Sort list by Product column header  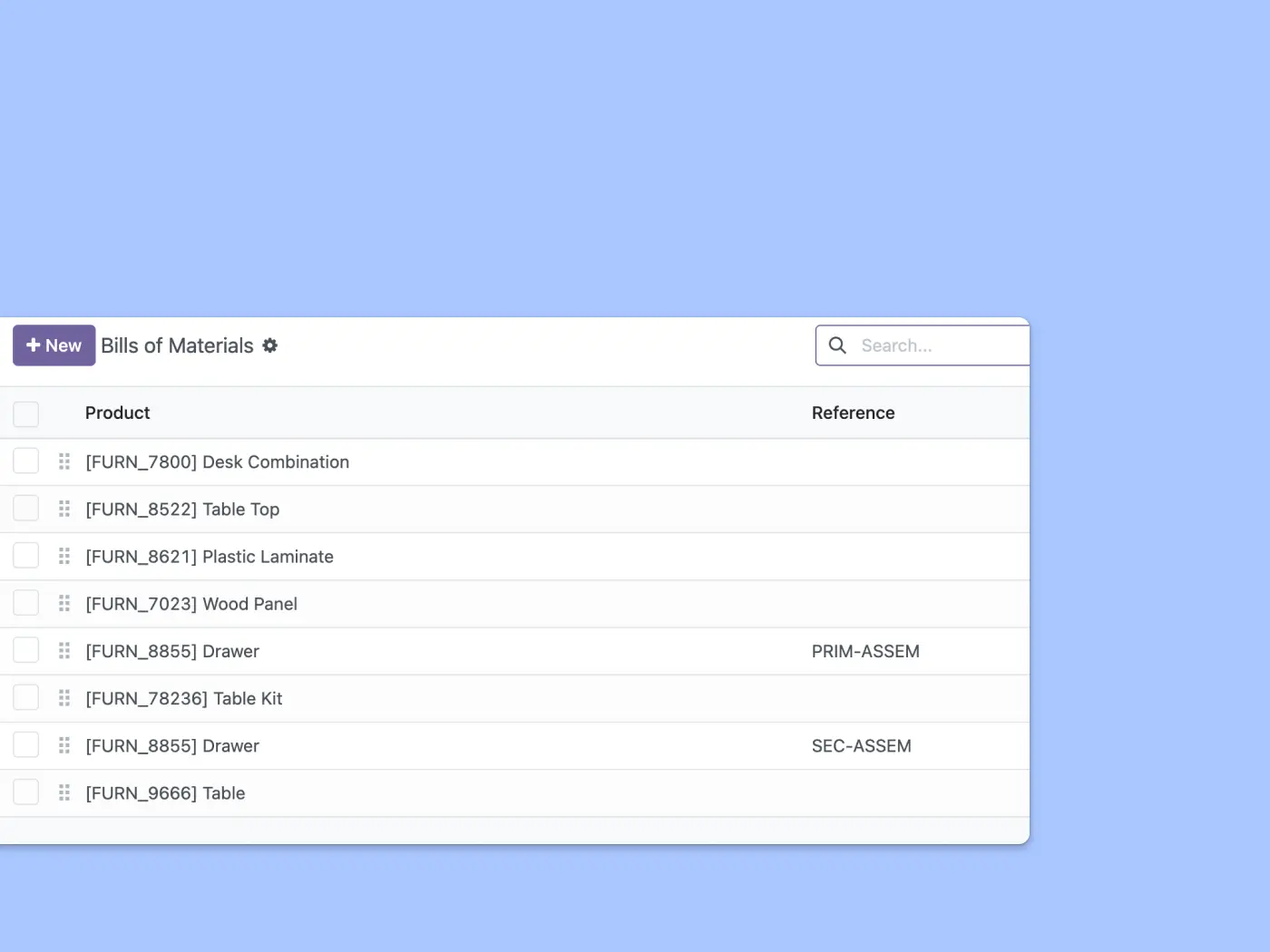click(118, 413)
